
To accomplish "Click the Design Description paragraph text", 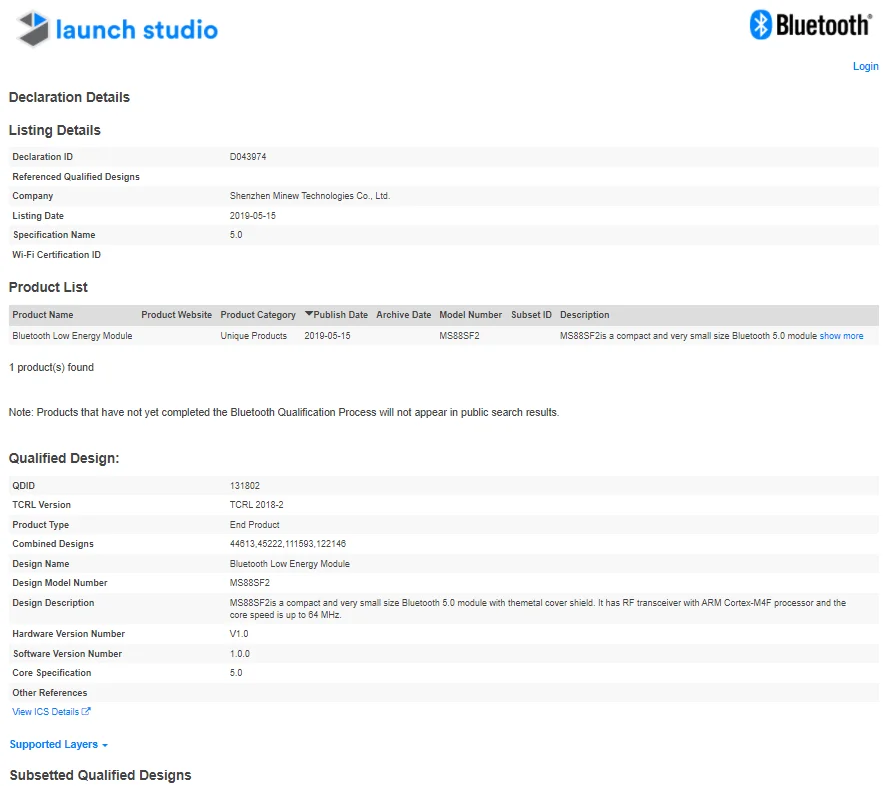I will coord(537,608).
